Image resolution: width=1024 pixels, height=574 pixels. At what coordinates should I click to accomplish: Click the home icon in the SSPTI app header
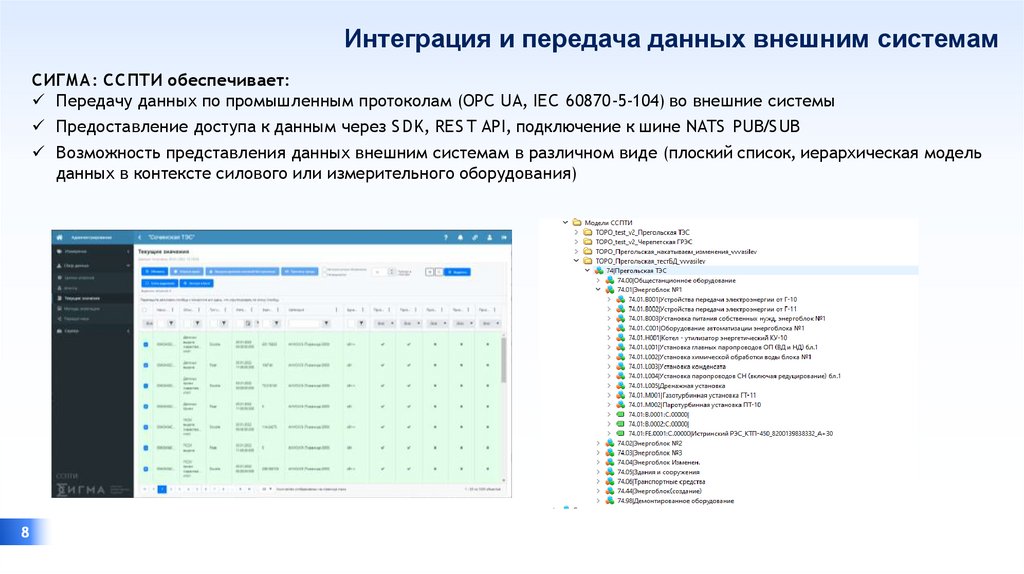tap(59, 237)
